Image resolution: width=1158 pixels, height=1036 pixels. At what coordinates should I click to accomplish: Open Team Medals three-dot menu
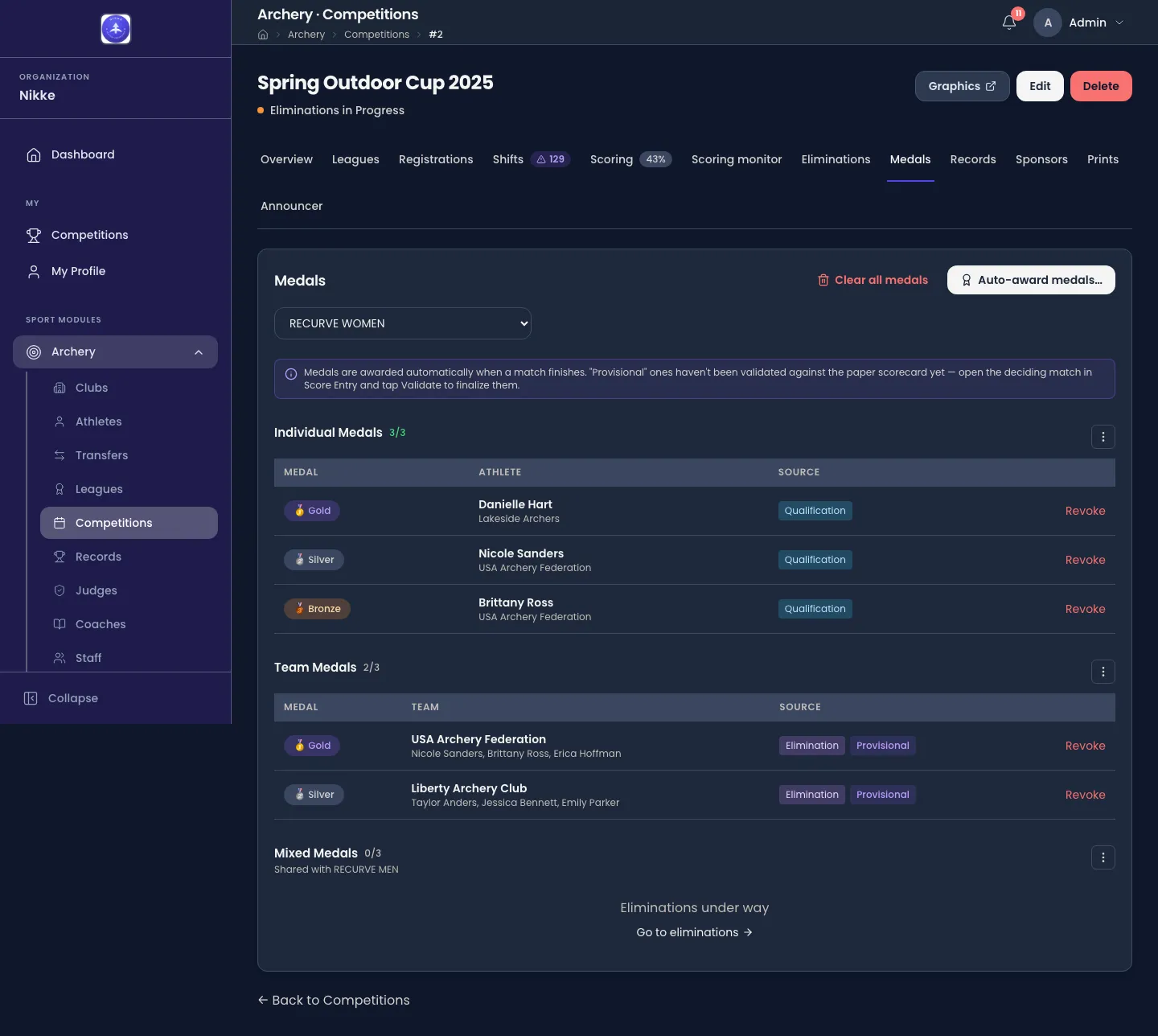(1103, 672)
